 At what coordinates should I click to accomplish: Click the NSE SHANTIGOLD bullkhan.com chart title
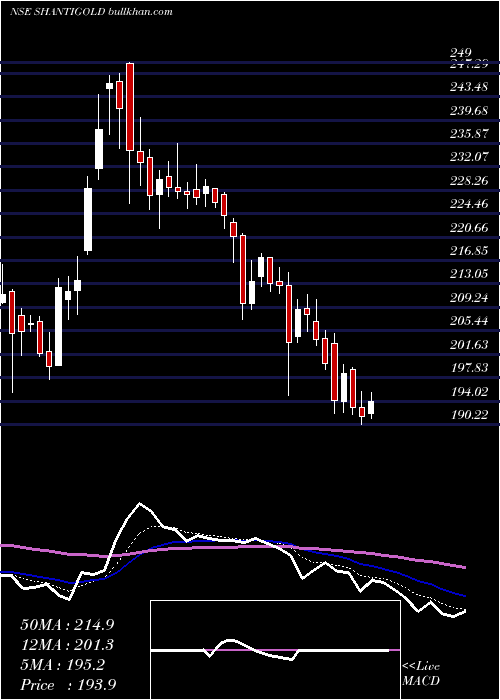[x=91, y=12]
